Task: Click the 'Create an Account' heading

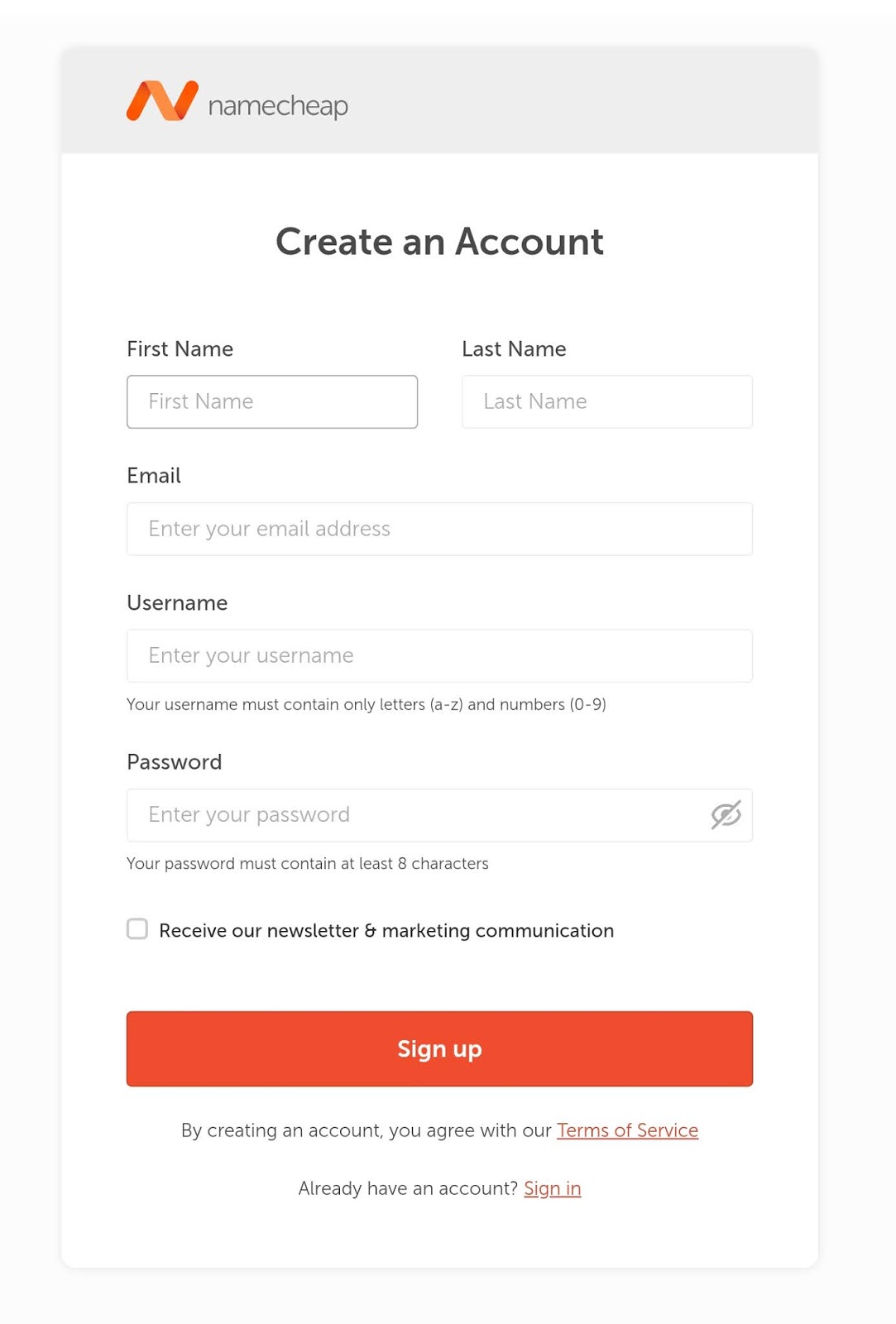Action: [439, 242]
